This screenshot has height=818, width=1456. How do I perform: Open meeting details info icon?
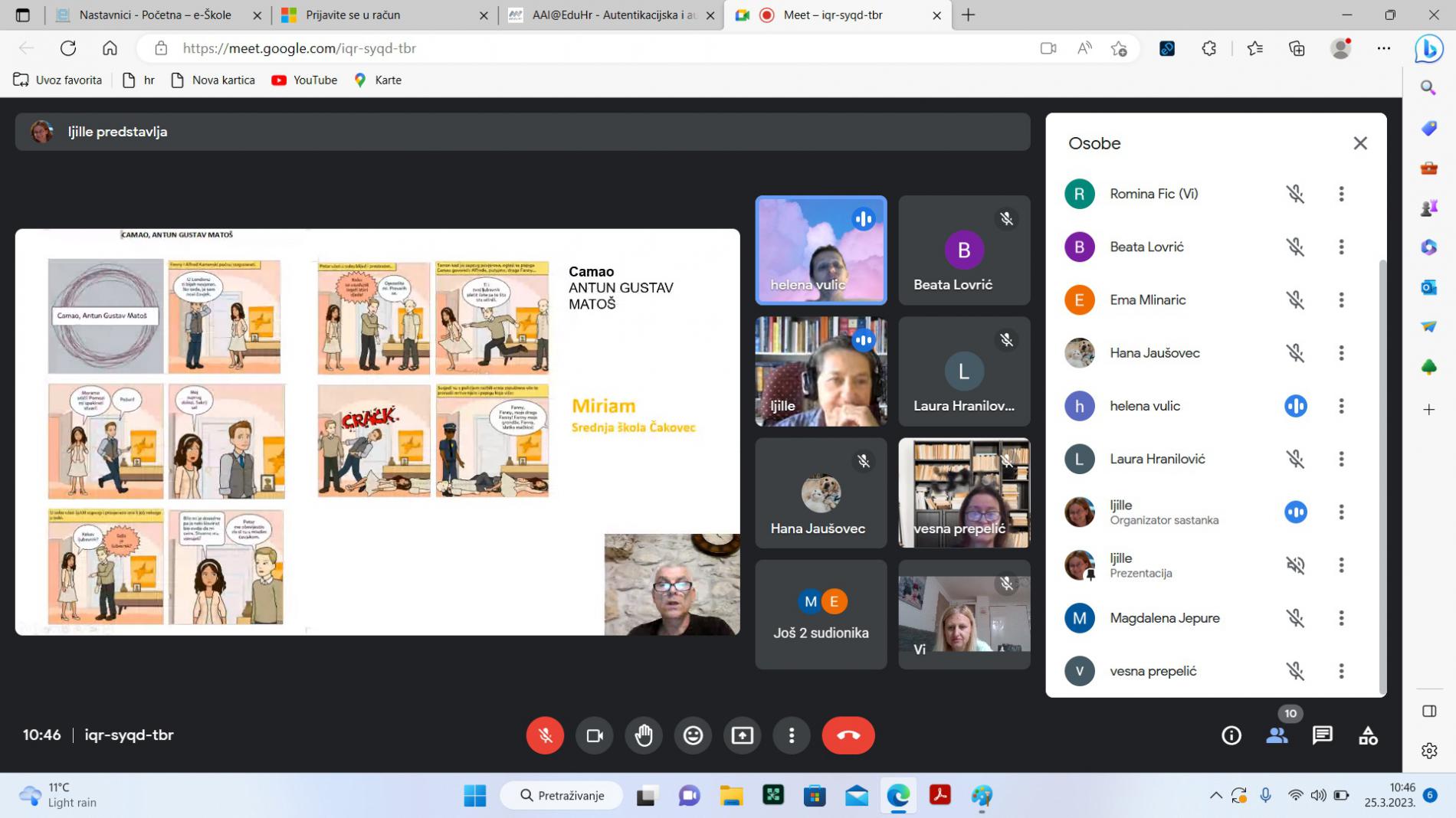[1231, 735]
